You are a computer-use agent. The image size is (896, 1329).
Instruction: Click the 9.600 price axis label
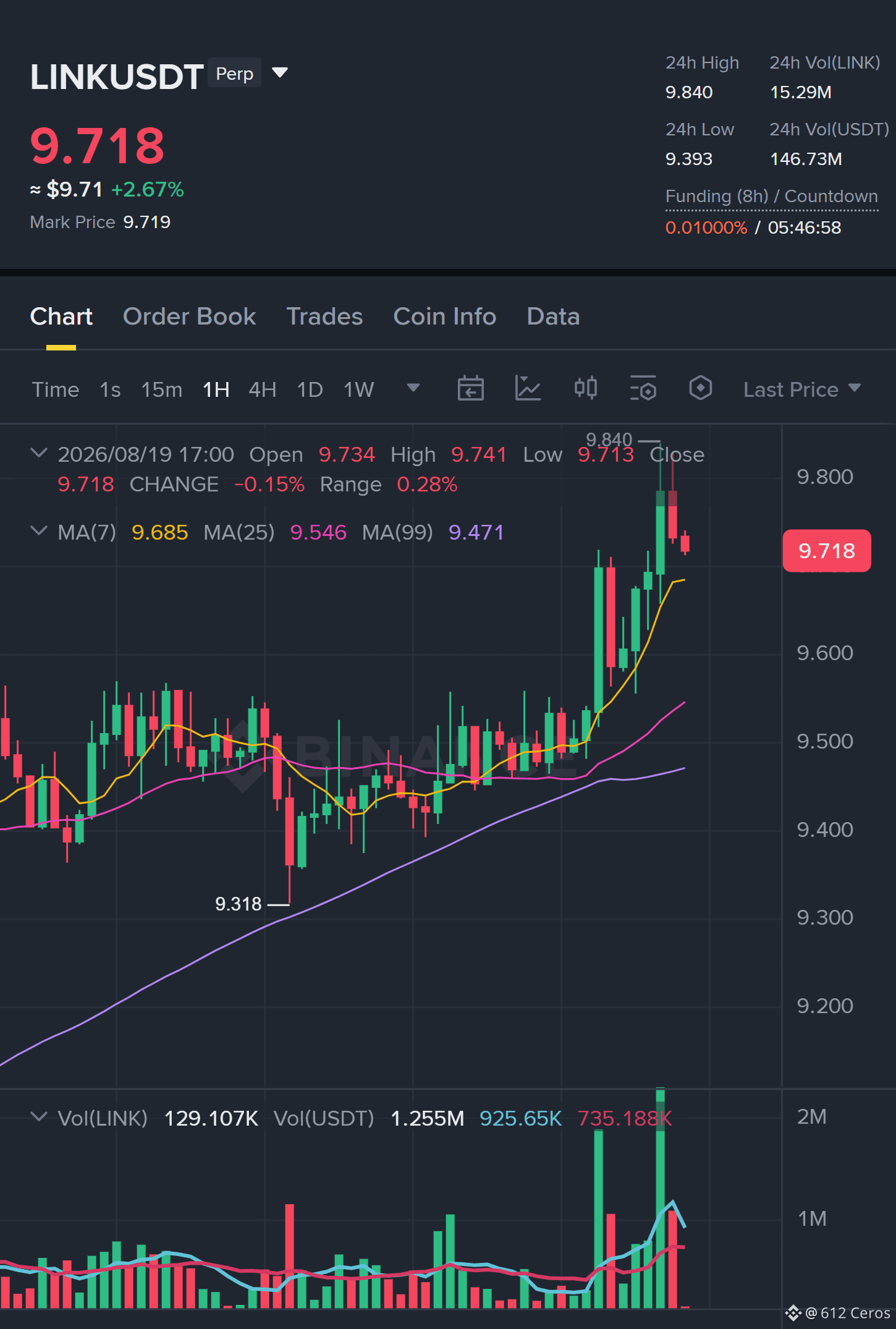pos(825,653)
